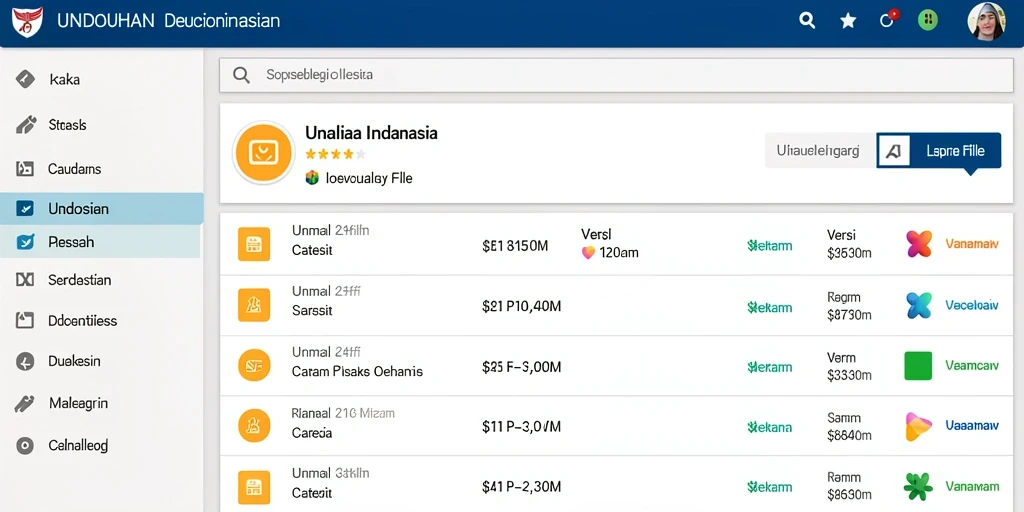1024x512 pixels.
Task: Click the Maleagrin sidebar wrench icon
Action: [24, 403]
